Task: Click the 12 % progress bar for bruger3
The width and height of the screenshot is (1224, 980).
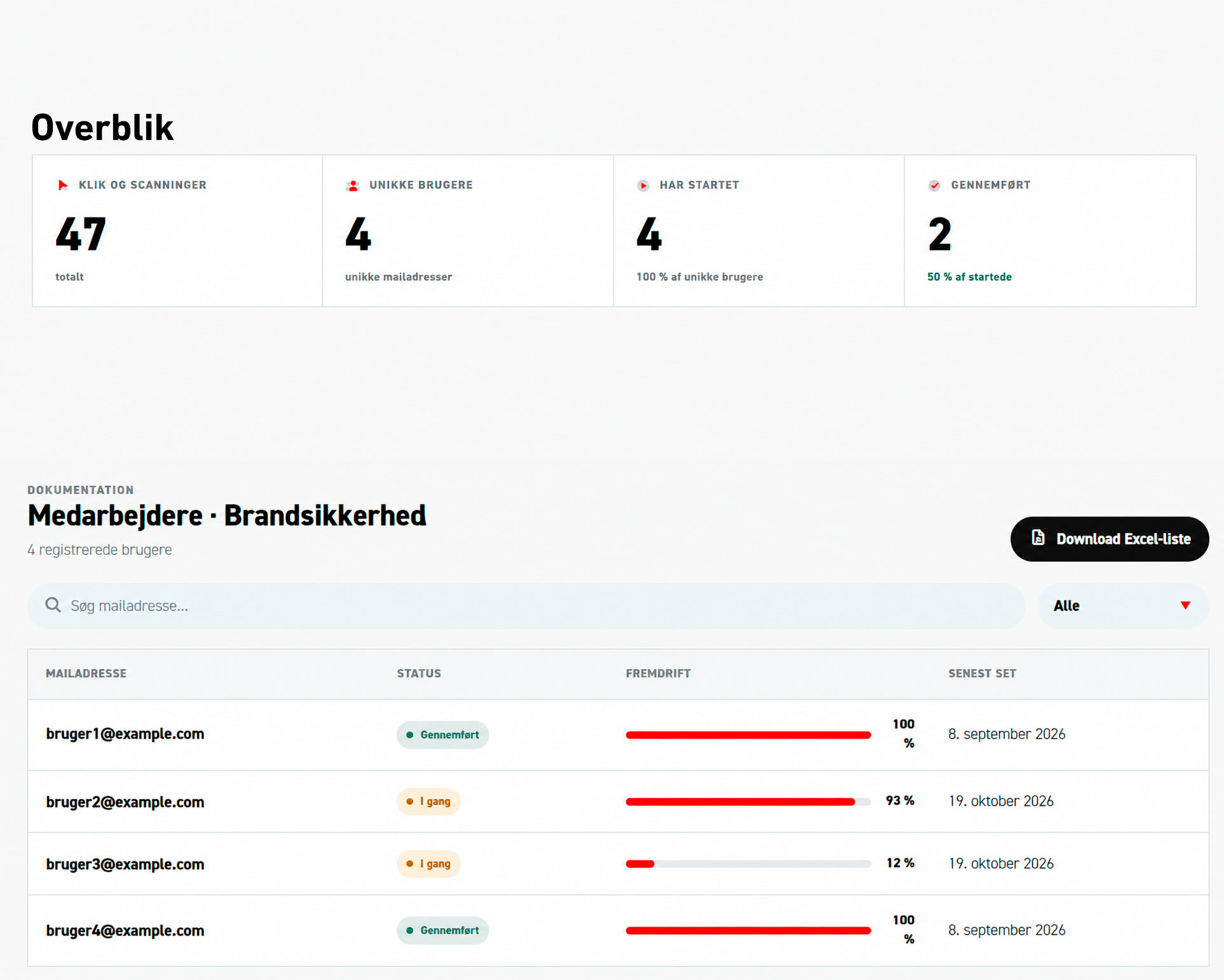Action: (x=748, y=864)
